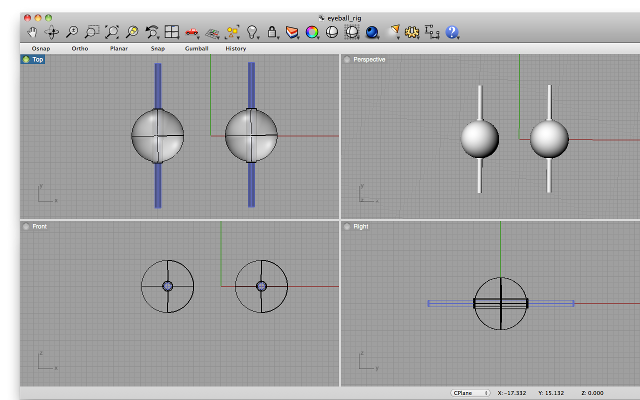Open the Right viewport title menu
Viewport: 640px width, 400px height.
(360, 227)
